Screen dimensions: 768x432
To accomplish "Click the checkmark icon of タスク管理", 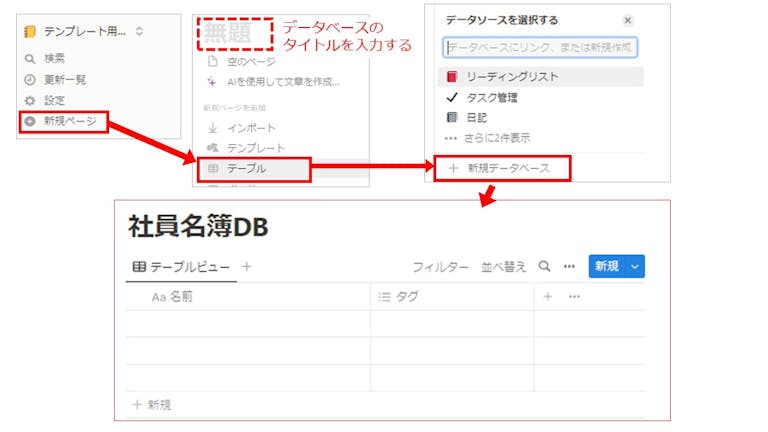I will [452, 97].
